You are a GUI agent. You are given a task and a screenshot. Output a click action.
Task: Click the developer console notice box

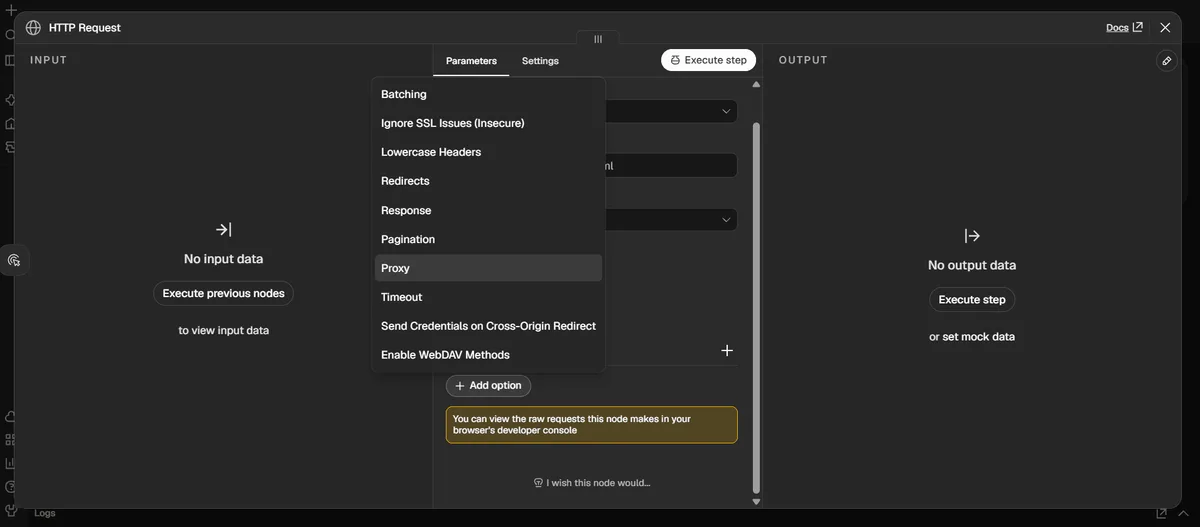pyautogui.click(x=592, y=425)
